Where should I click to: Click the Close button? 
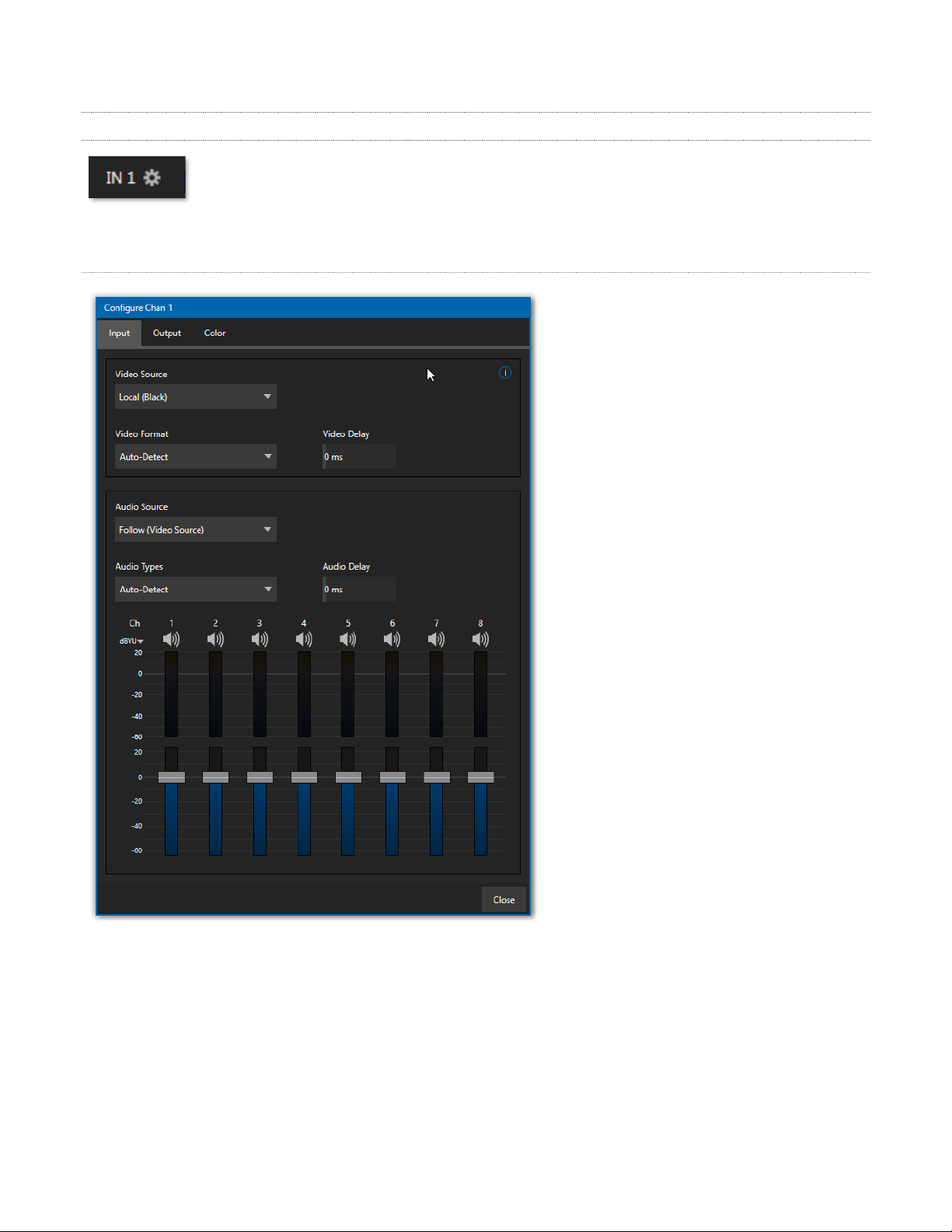(504, 900)
